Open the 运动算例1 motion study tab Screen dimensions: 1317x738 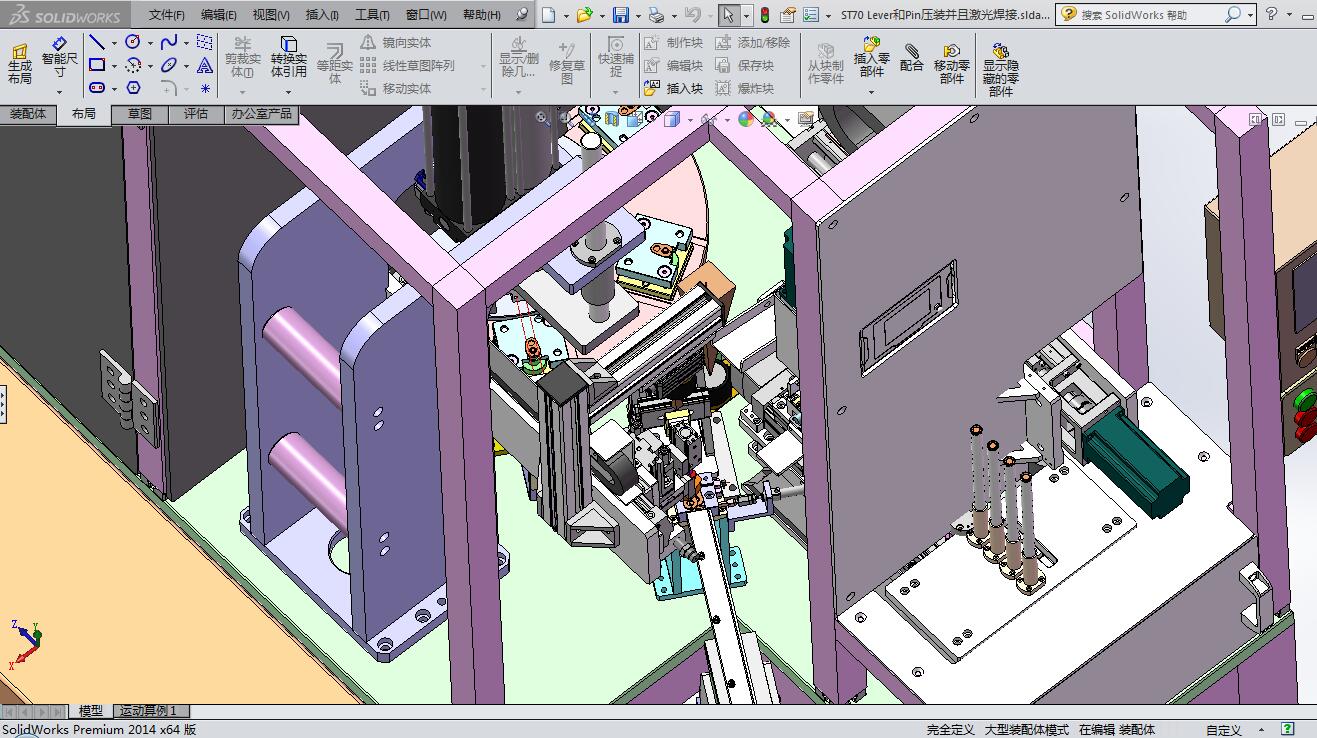[x=148, y=711]
